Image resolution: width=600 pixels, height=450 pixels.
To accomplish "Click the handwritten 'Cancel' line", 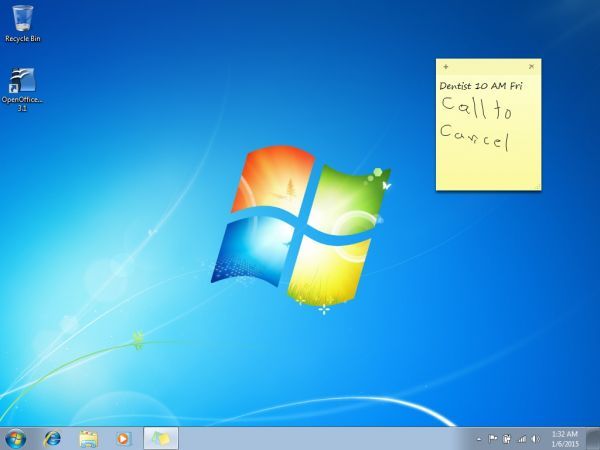I will [475, 138].
